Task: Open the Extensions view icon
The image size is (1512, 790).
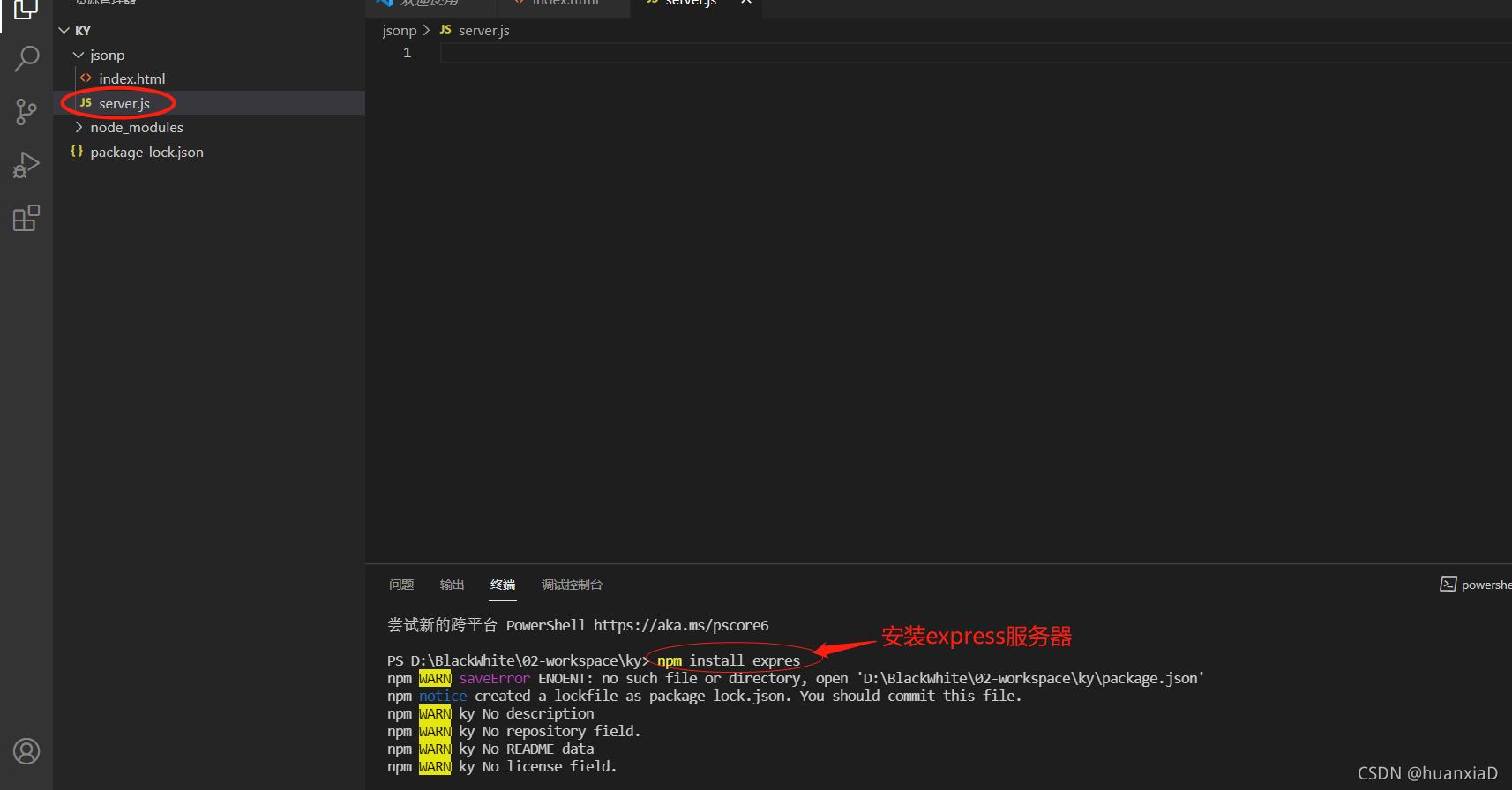Action: (26, 218)
